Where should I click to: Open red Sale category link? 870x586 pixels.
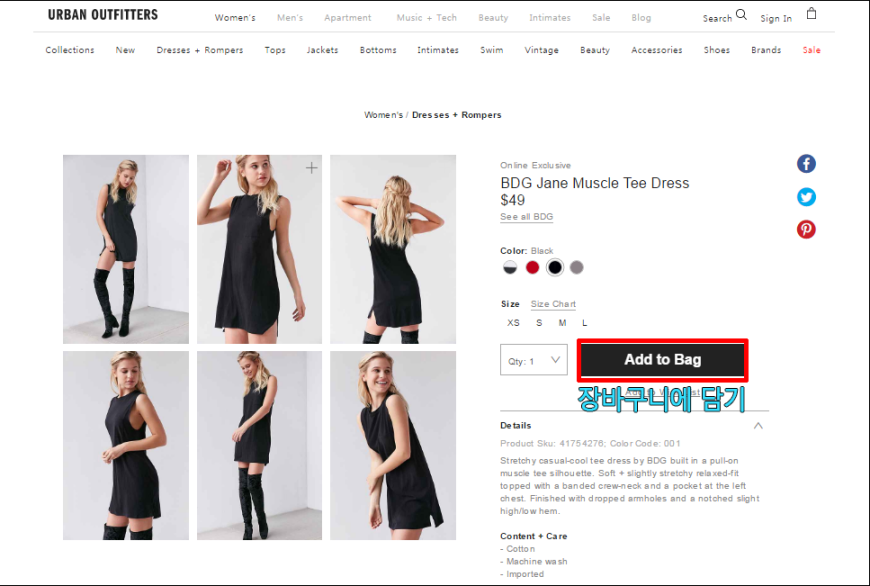coord(811,50)
